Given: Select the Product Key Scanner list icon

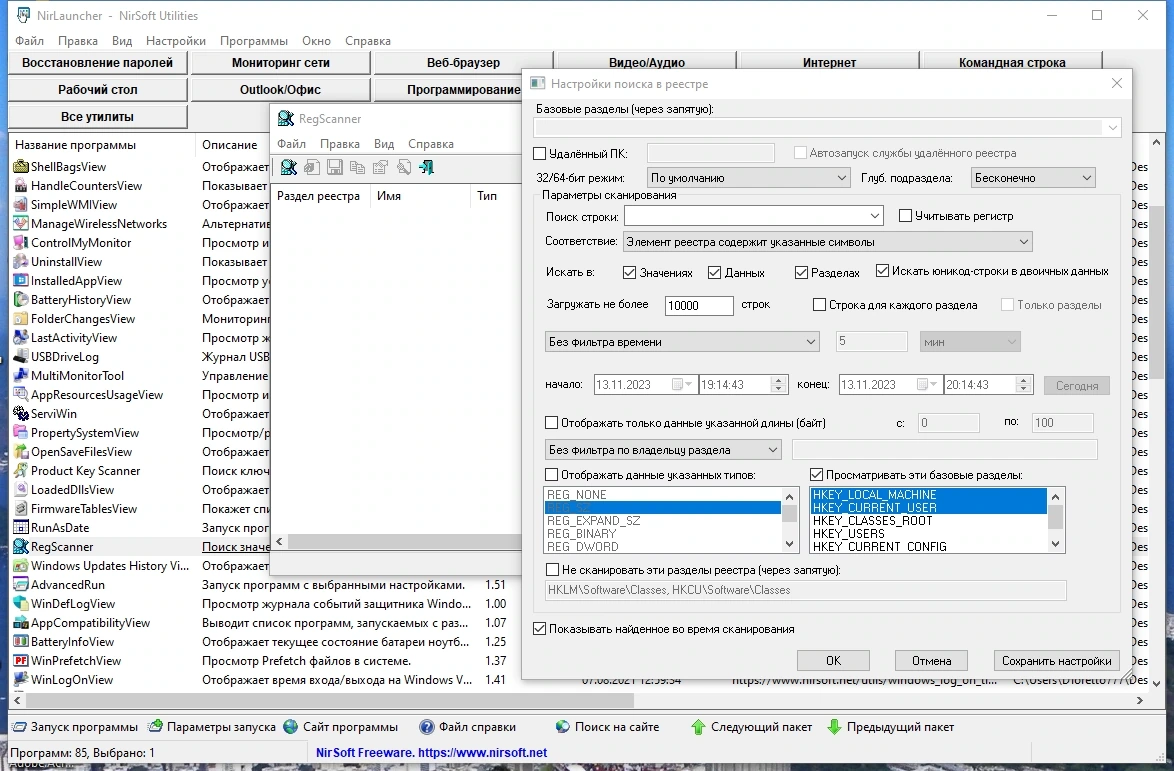Looking at the screenshot, I should coord(21,471).
